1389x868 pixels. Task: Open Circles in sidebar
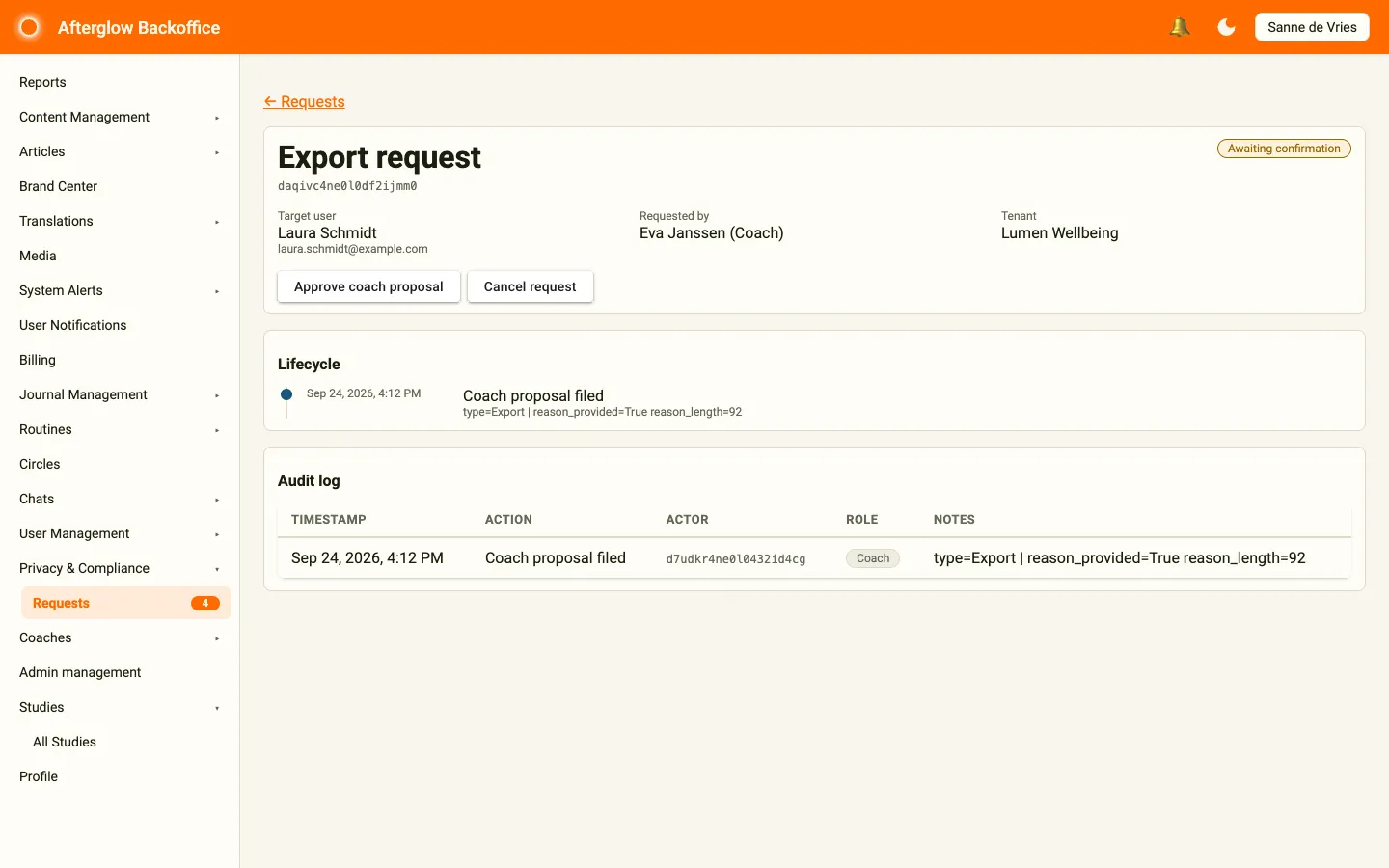click(120, 464)
